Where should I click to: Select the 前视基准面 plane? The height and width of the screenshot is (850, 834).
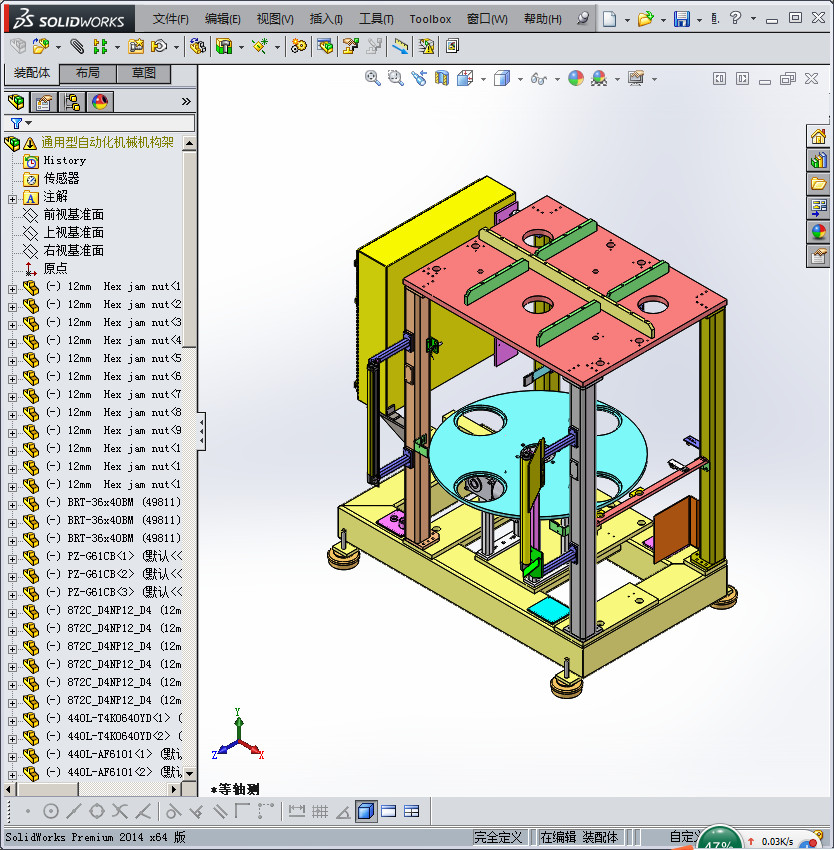[x=73, y=215]
